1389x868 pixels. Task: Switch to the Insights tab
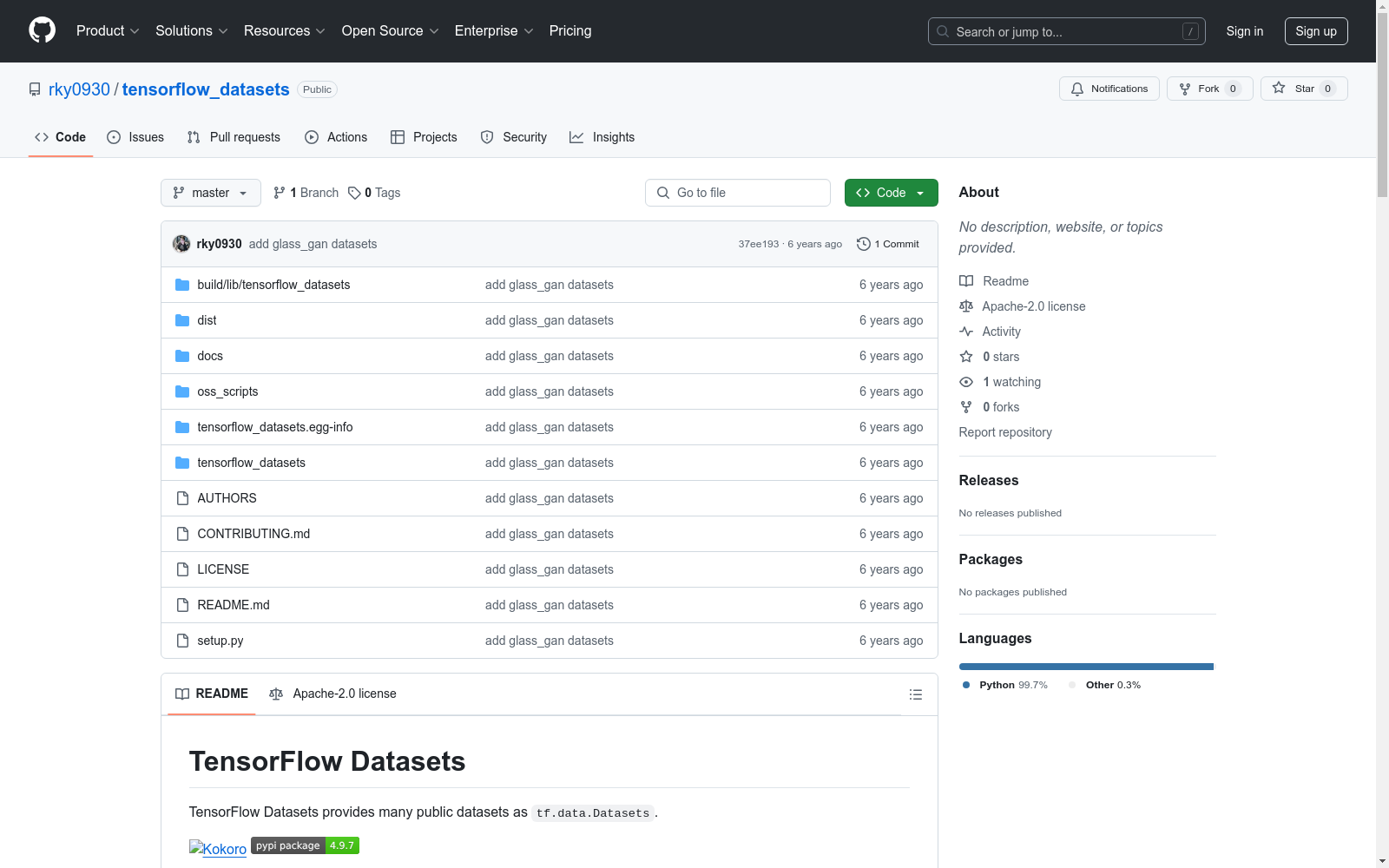click(602, 137)
